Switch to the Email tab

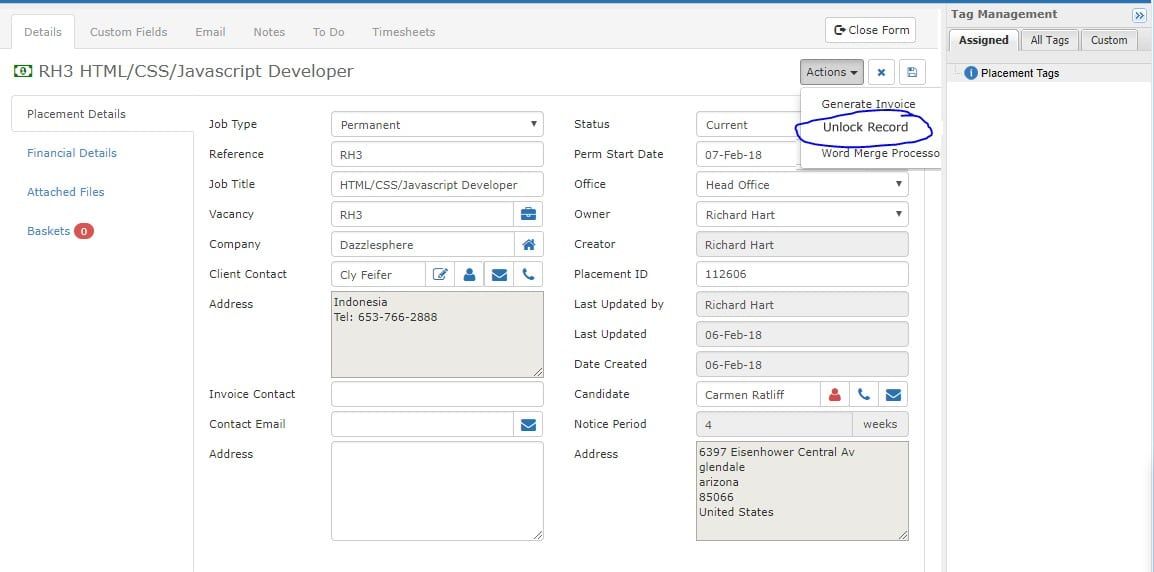[210, 32]
